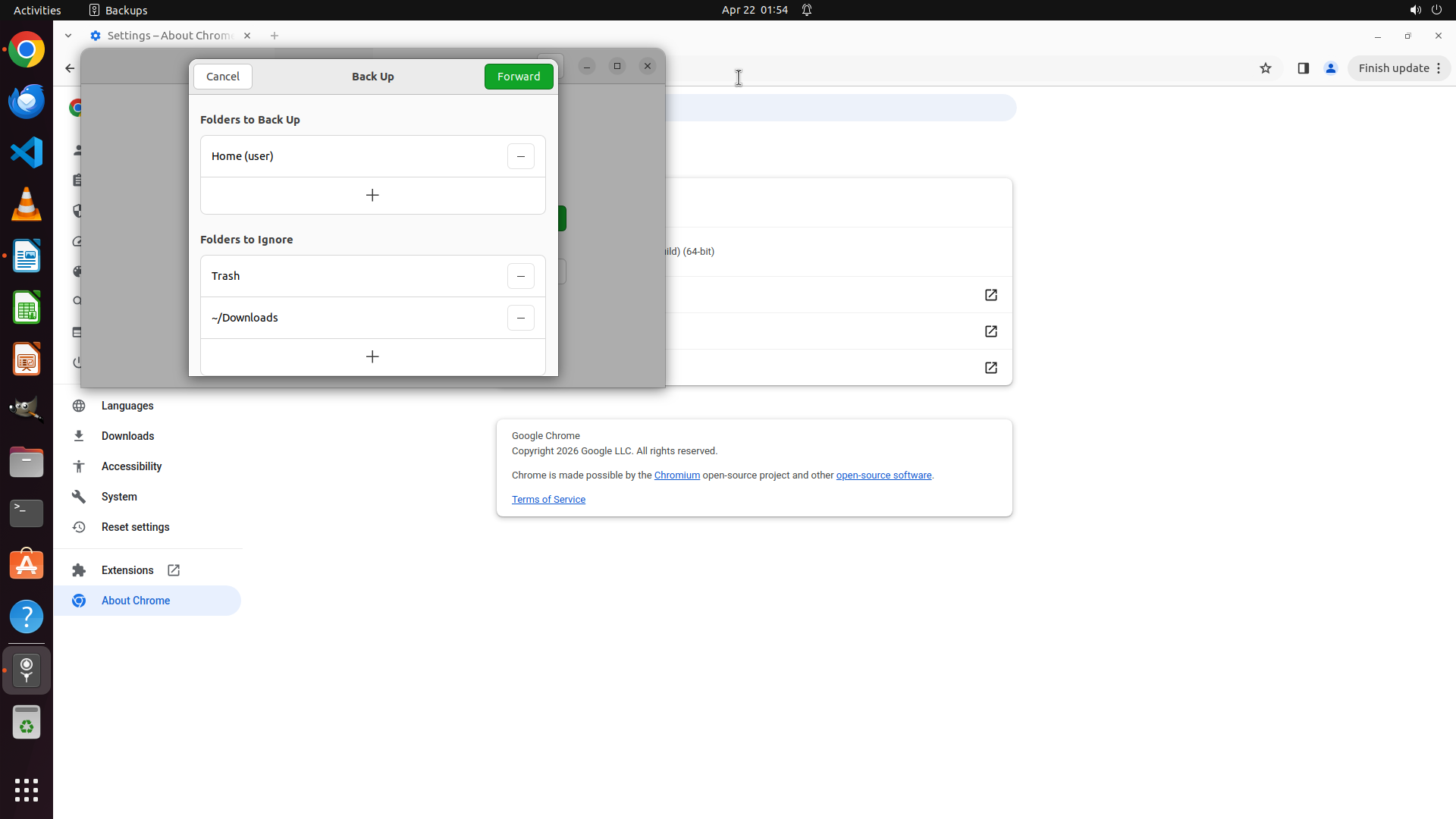Open the Backups app menu in top bar
The image size is (1456, 819).
coord(118,10)
